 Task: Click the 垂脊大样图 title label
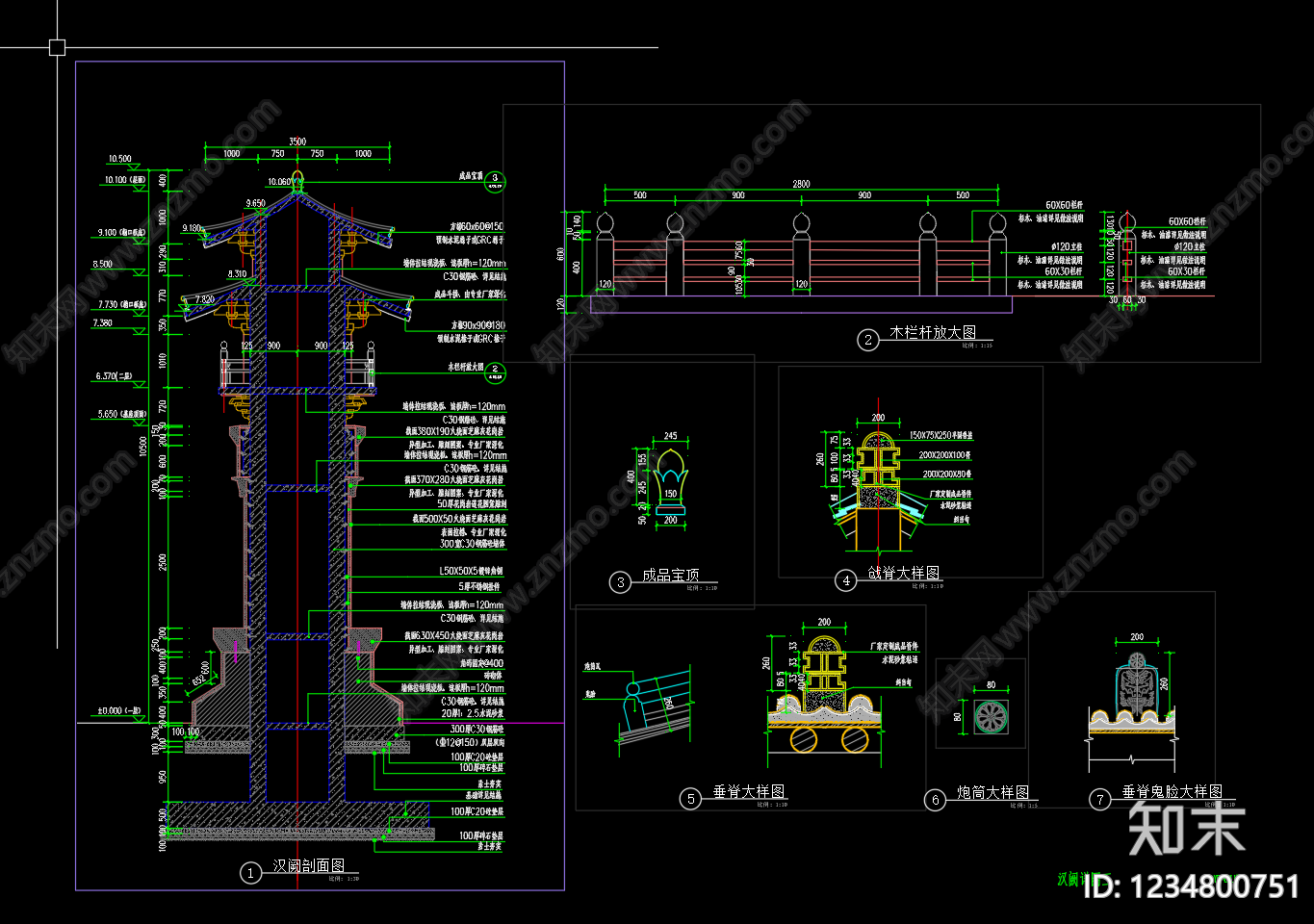pyautogui.click(x=749, y=791)
